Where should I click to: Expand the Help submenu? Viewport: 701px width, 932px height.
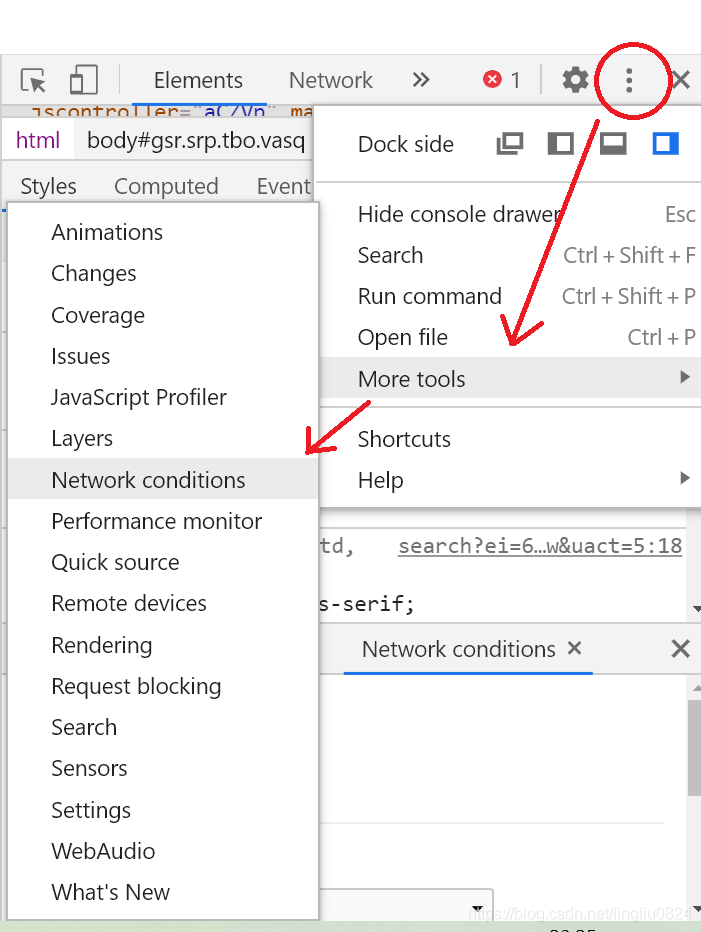[510, 480]
